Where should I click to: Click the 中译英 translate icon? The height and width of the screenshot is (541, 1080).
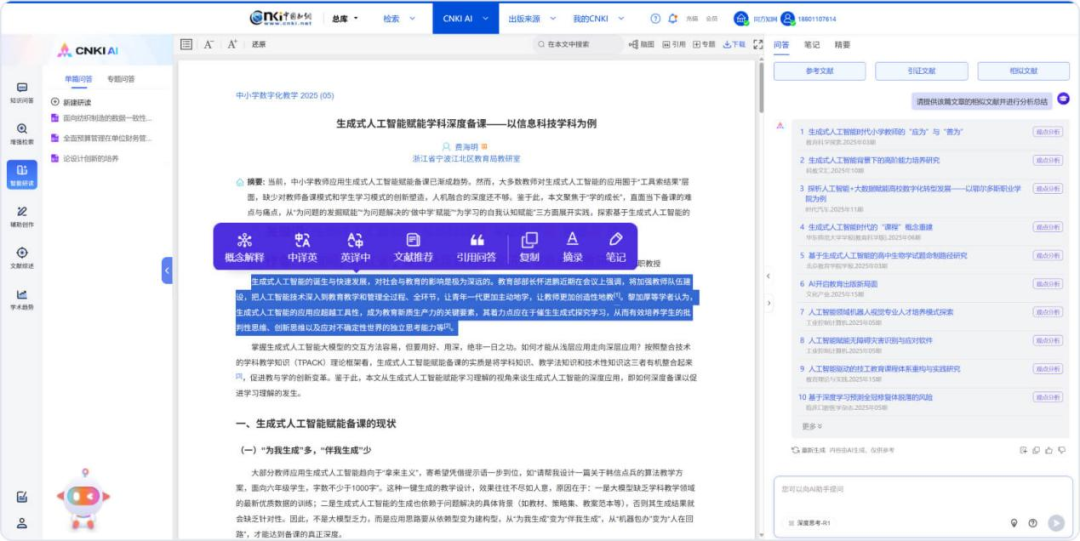click(301, 240)
